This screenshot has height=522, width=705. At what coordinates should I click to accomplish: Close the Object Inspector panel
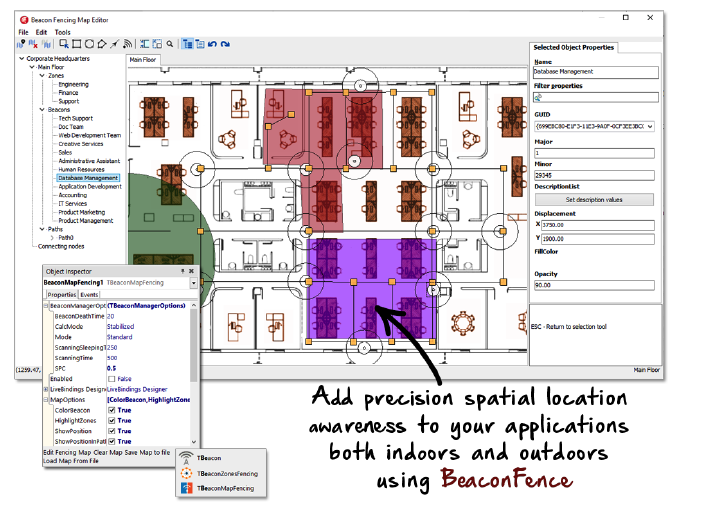(x=191, y=271)
